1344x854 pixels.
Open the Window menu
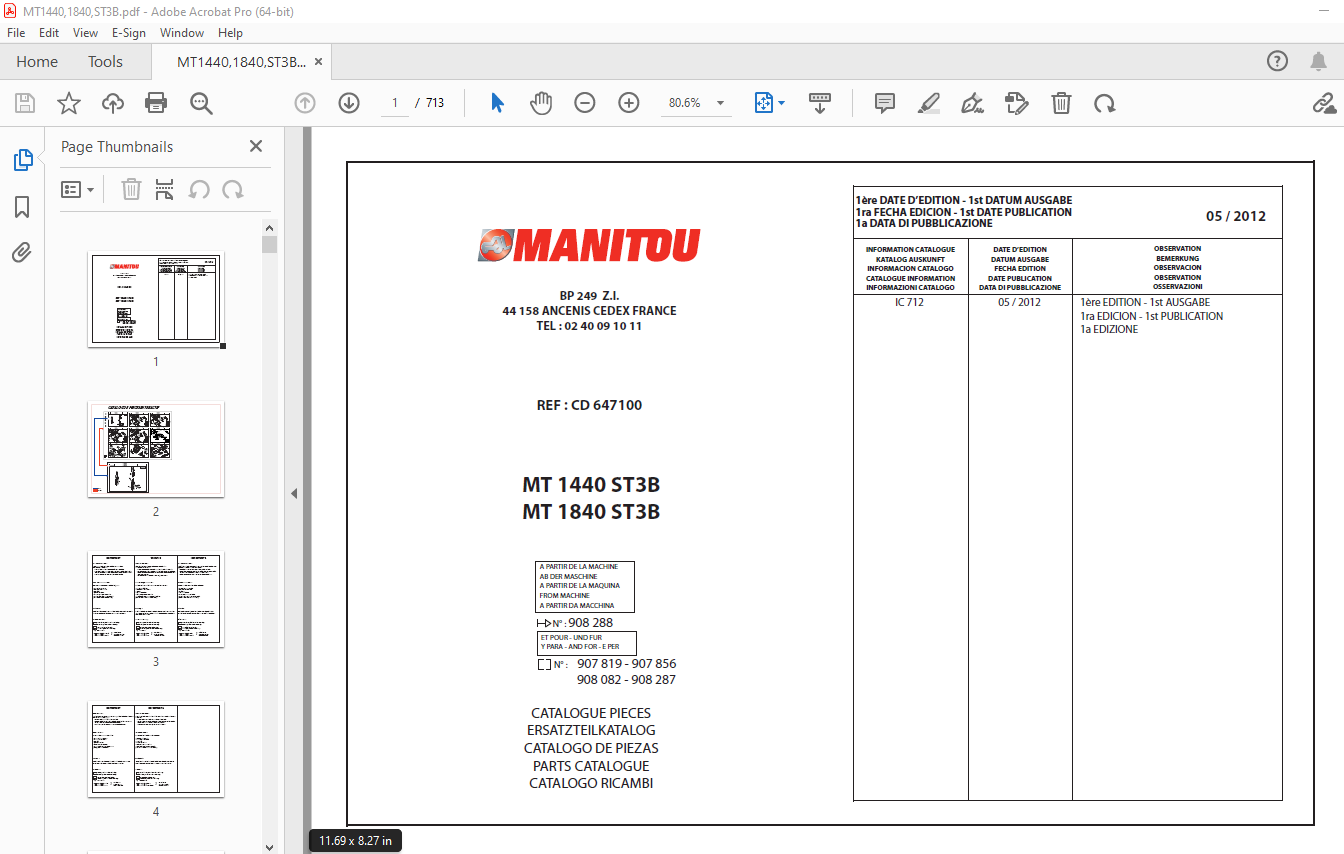pos(182,33)
